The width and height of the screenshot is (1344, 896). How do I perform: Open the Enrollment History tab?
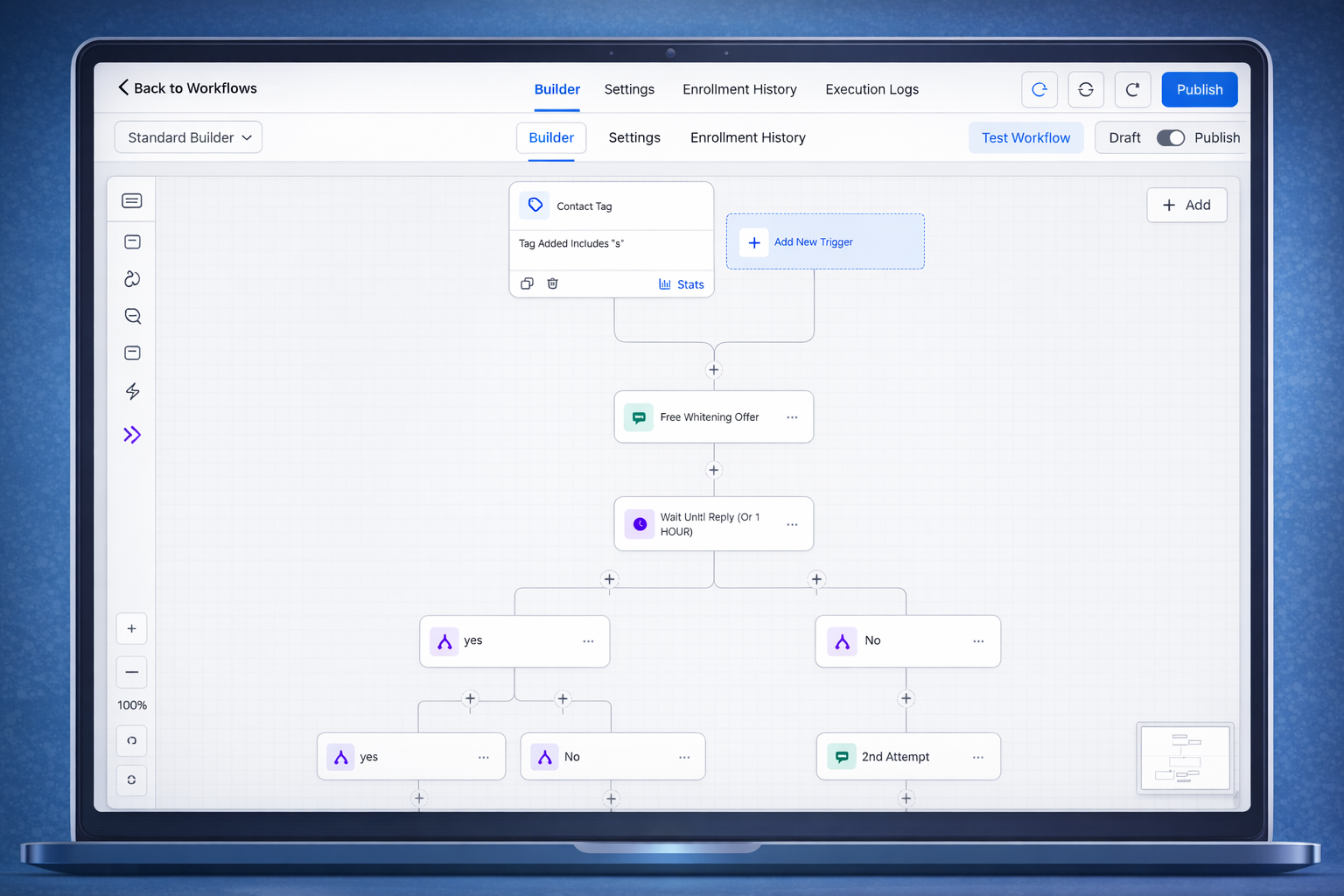click(739, 89)
